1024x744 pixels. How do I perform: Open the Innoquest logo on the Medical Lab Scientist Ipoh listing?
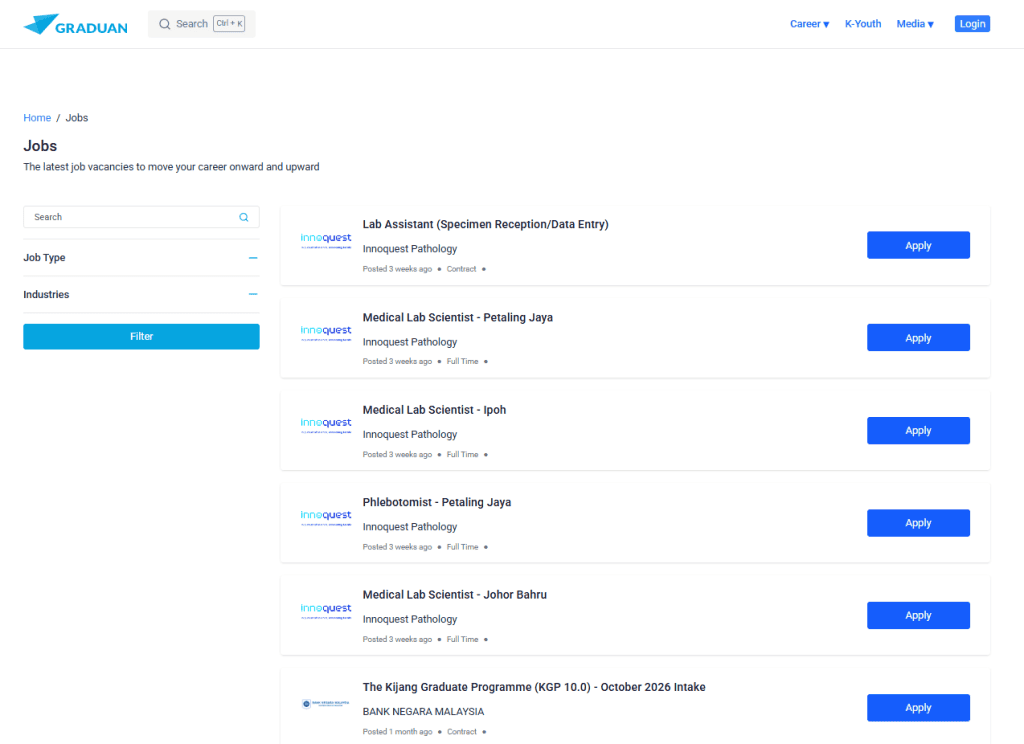click(x=326, y=425)
